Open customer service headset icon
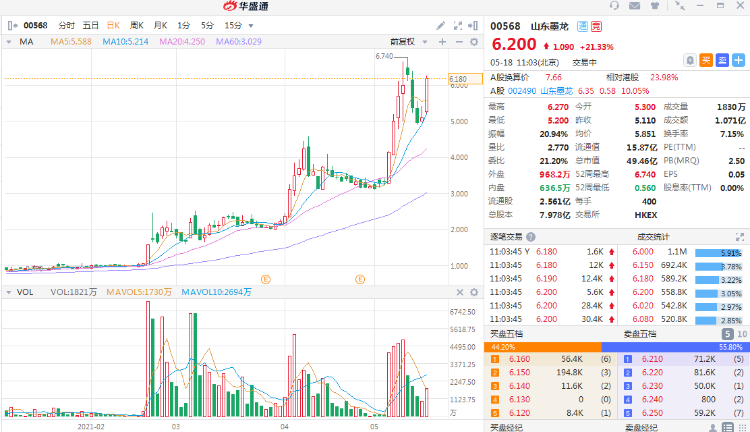Viewport: 750px width, 432px height. [614, 6]
